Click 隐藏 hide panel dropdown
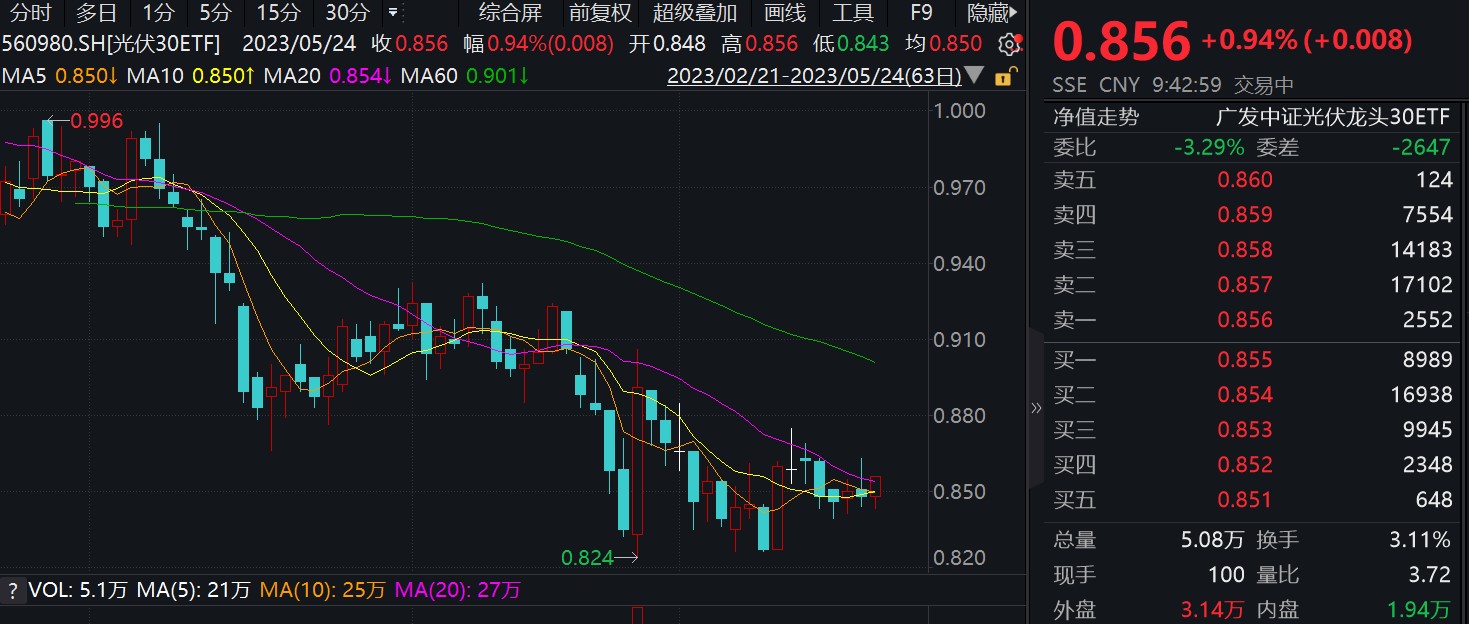 click(993, 13)
